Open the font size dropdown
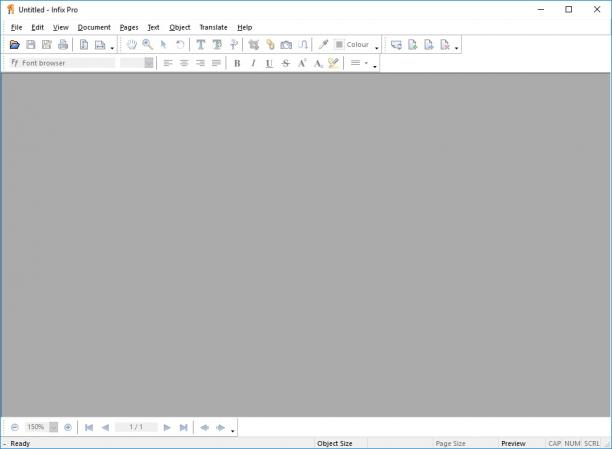Viewport: 612px width, 449px height. (149, 63)
